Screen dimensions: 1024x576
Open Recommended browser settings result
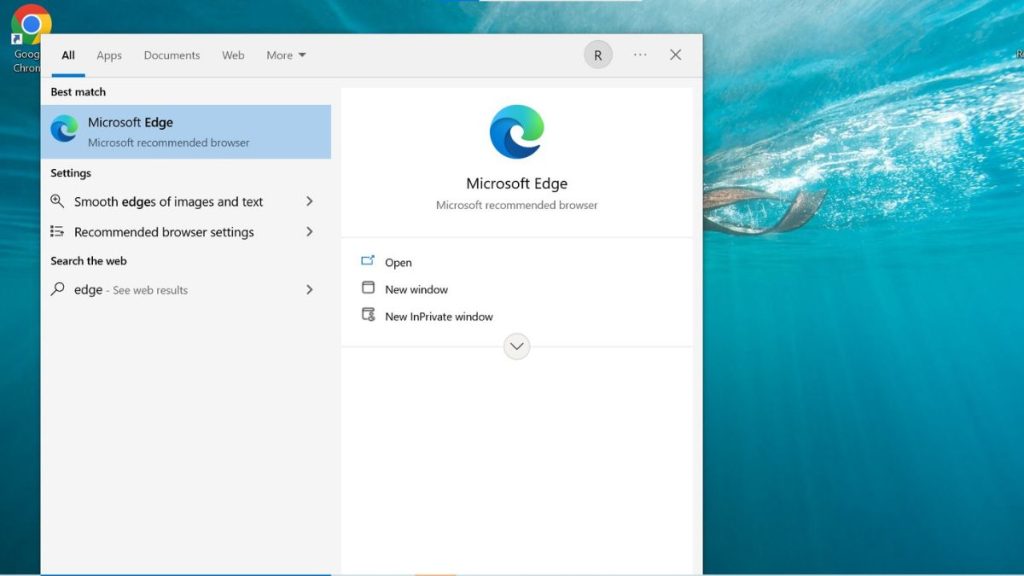pos(164,232)
